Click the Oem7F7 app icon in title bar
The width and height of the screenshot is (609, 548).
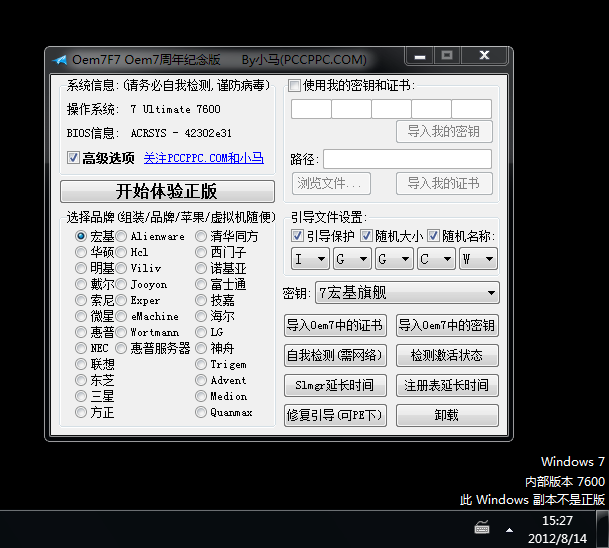(x=60, y=59)
